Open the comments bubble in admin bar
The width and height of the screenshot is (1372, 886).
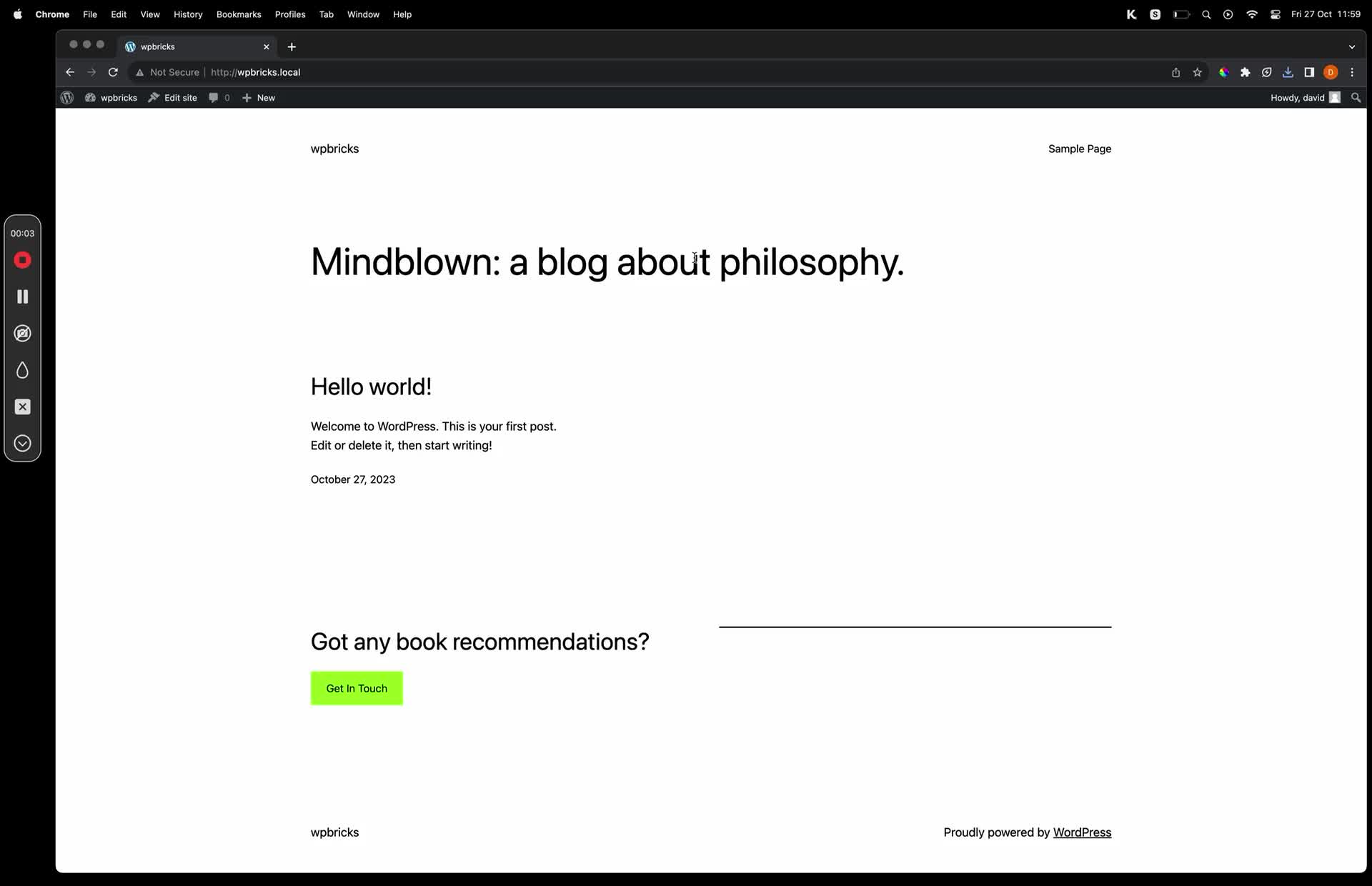[214, 98]
